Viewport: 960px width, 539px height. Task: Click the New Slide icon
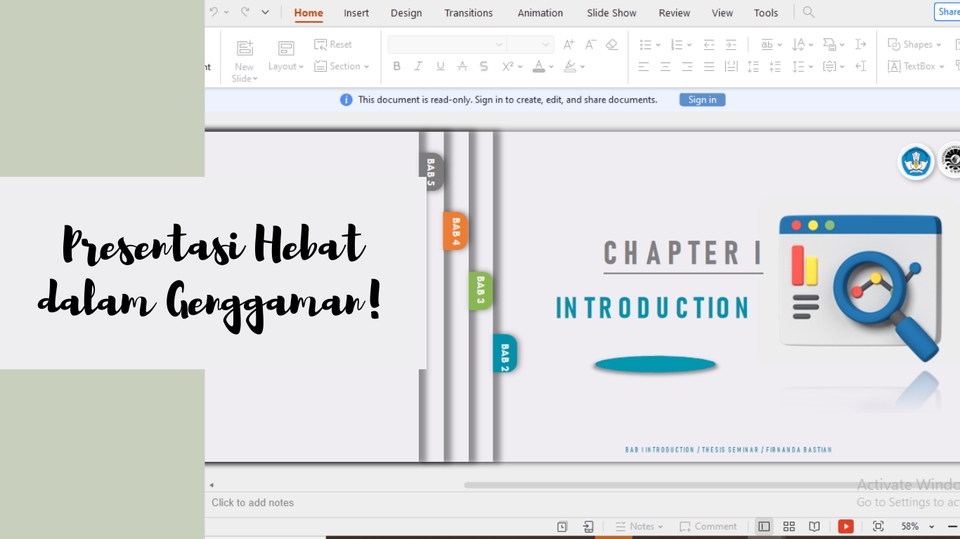(244, 48)
